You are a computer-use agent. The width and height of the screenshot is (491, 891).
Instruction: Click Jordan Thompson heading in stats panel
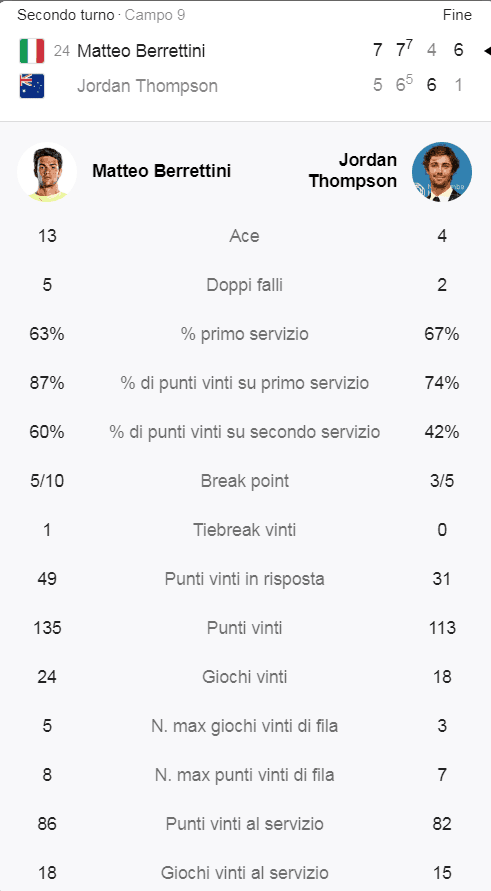click(x=353, y=170)
